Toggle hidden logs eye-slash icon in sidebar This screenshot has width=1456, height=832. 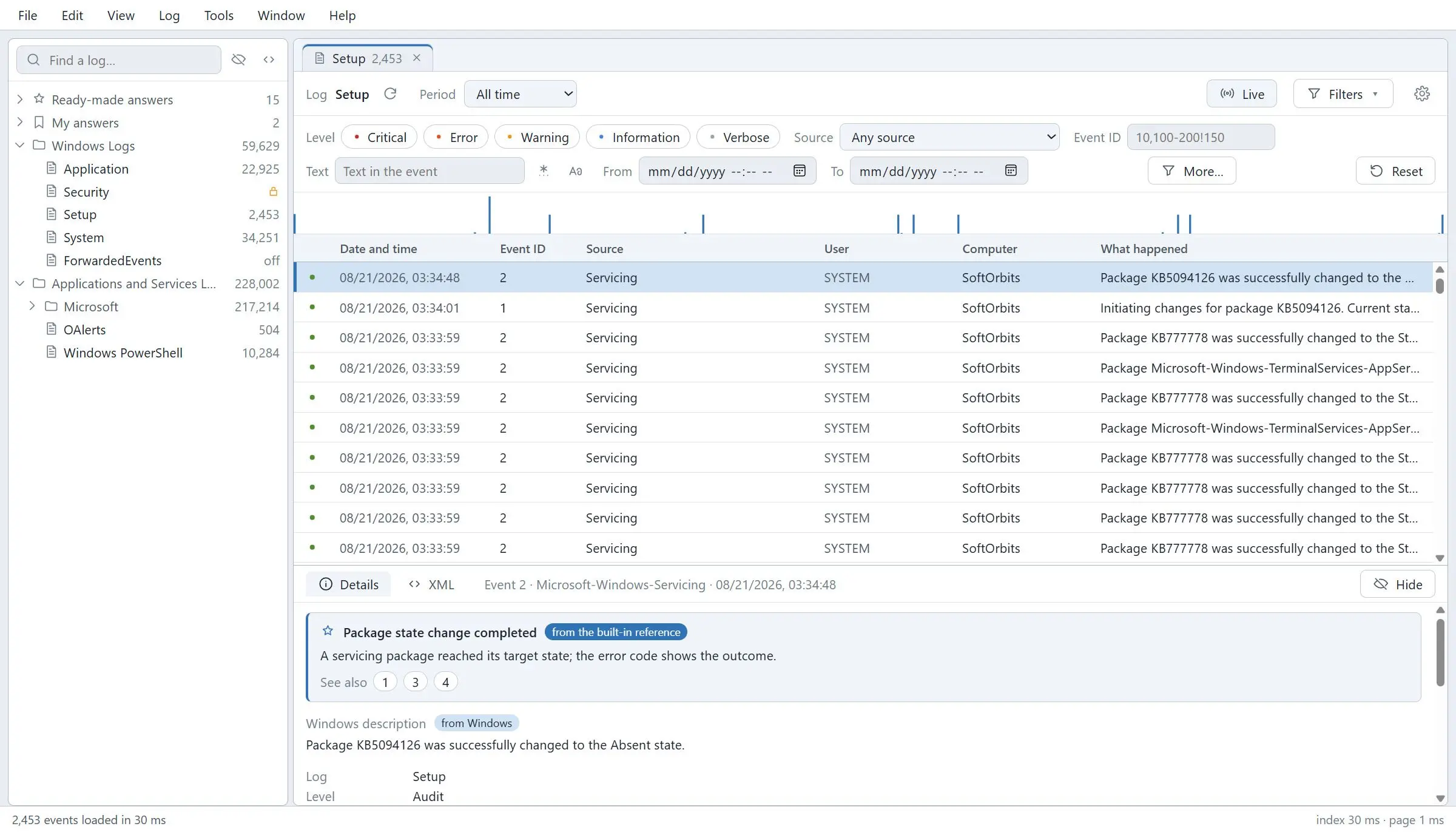[x=238, y=59]
